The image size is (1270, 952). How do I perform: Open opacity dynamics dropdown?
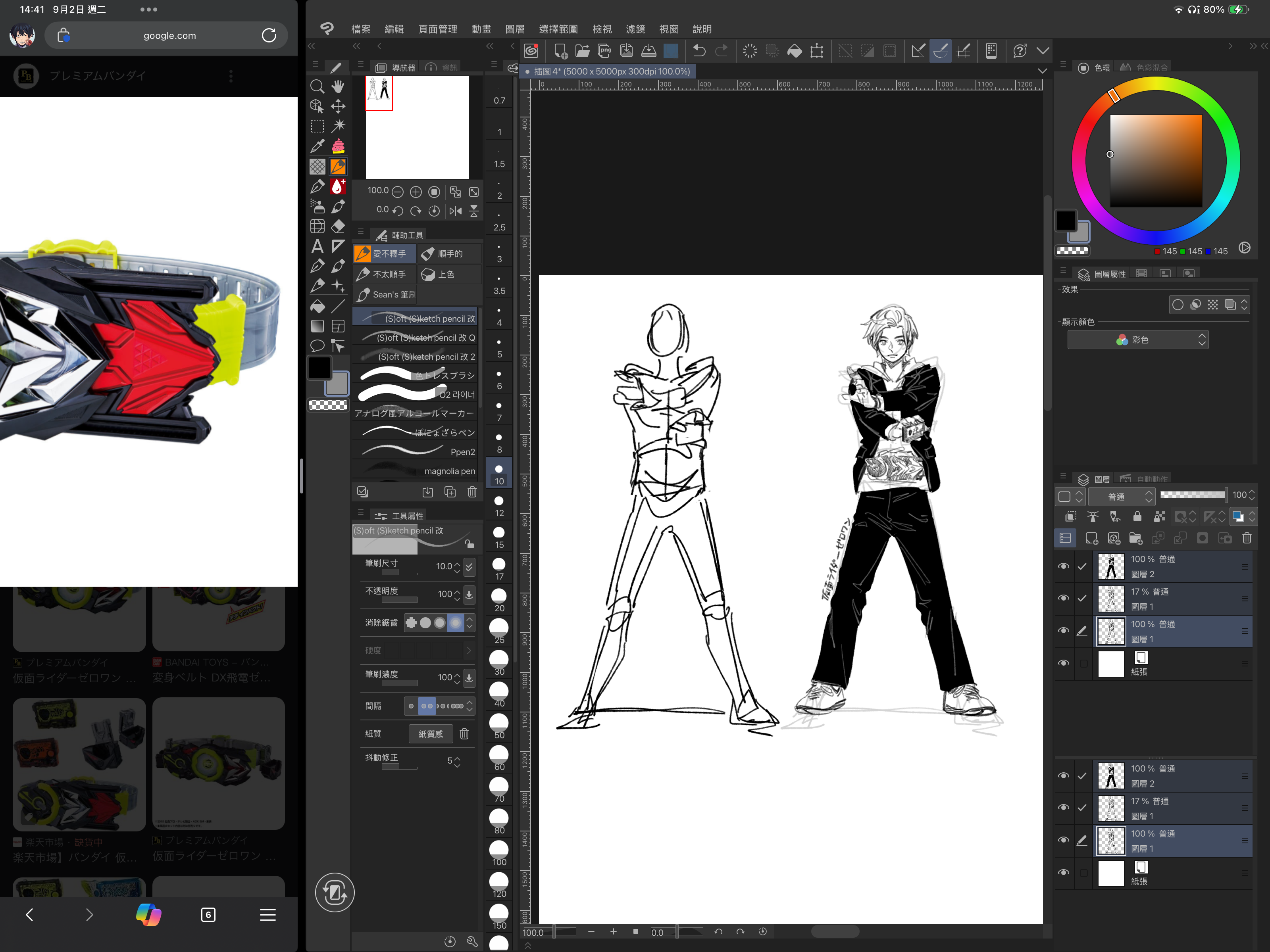[x=469, y=595]
